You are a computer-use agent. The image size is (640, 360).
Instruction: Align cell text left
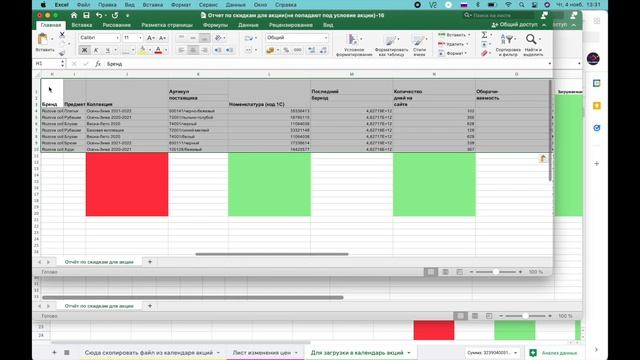coord(181,50)
